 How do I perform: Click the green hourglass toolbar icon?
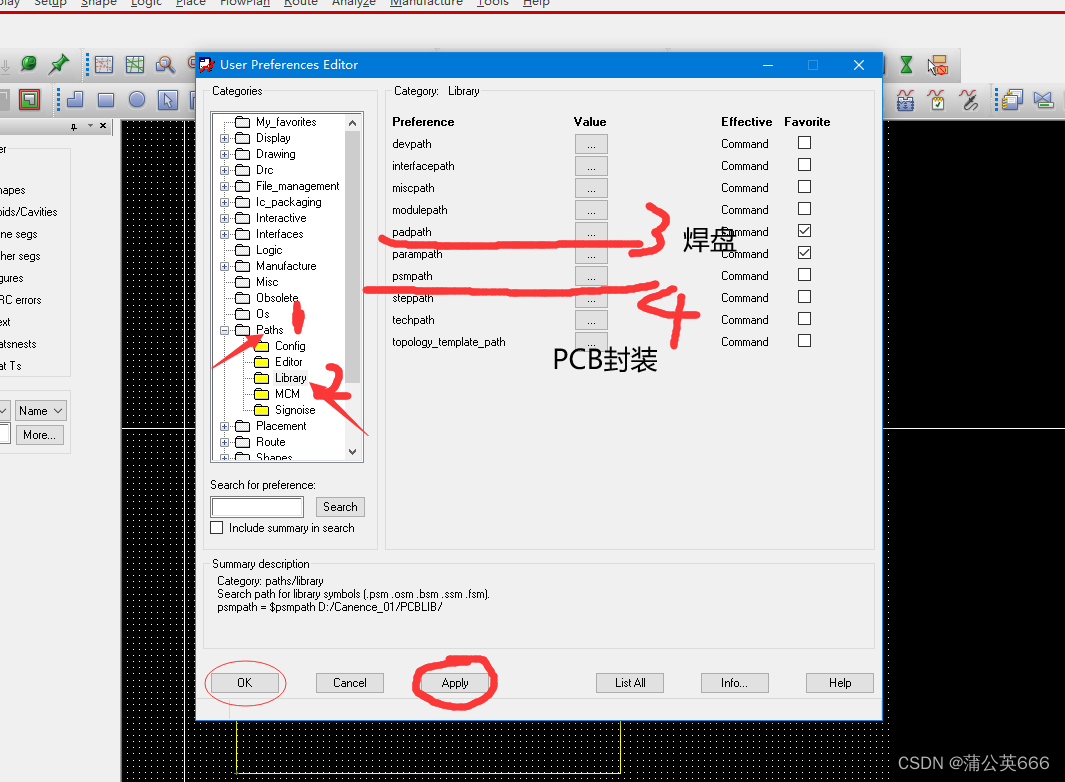pyautogui.click(x=906, y=65)
